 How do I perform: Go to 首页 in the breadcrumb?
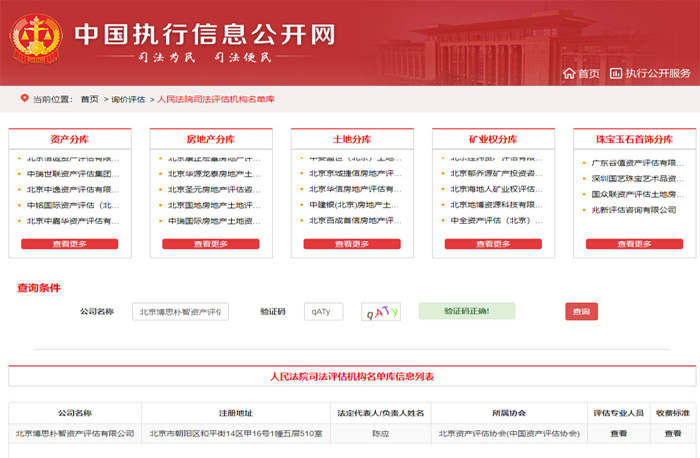90,99
